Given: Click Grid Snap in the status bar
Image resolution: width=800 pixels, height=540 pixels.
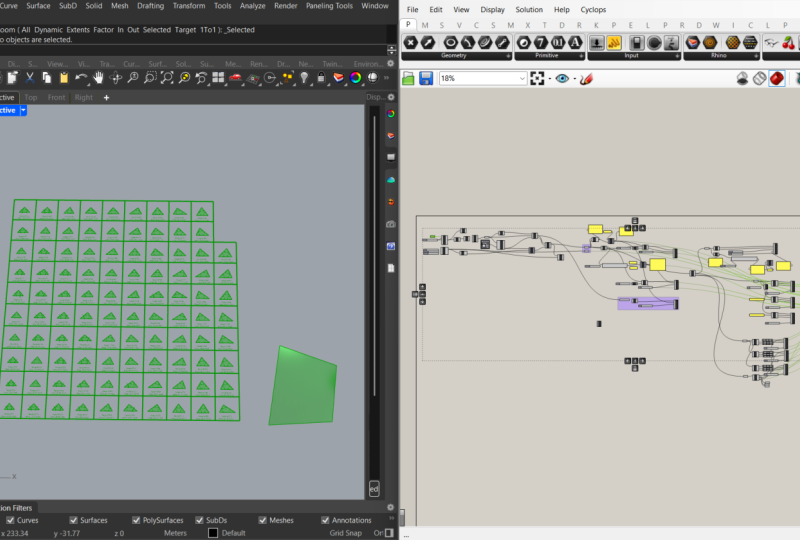Looking at the screenshot, I should click(345, 533).
